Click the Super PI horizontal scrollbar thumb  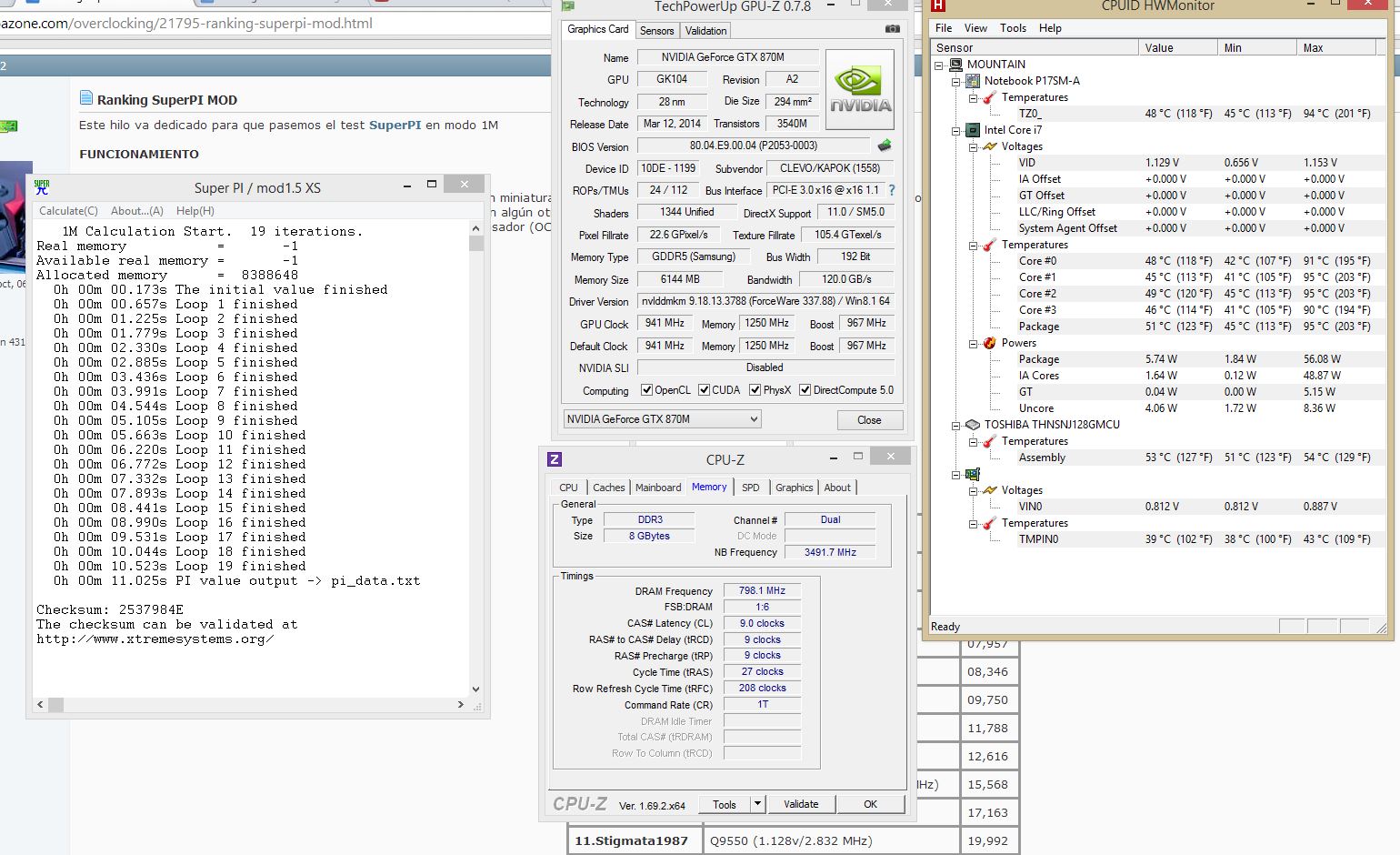tap(55, 704)
